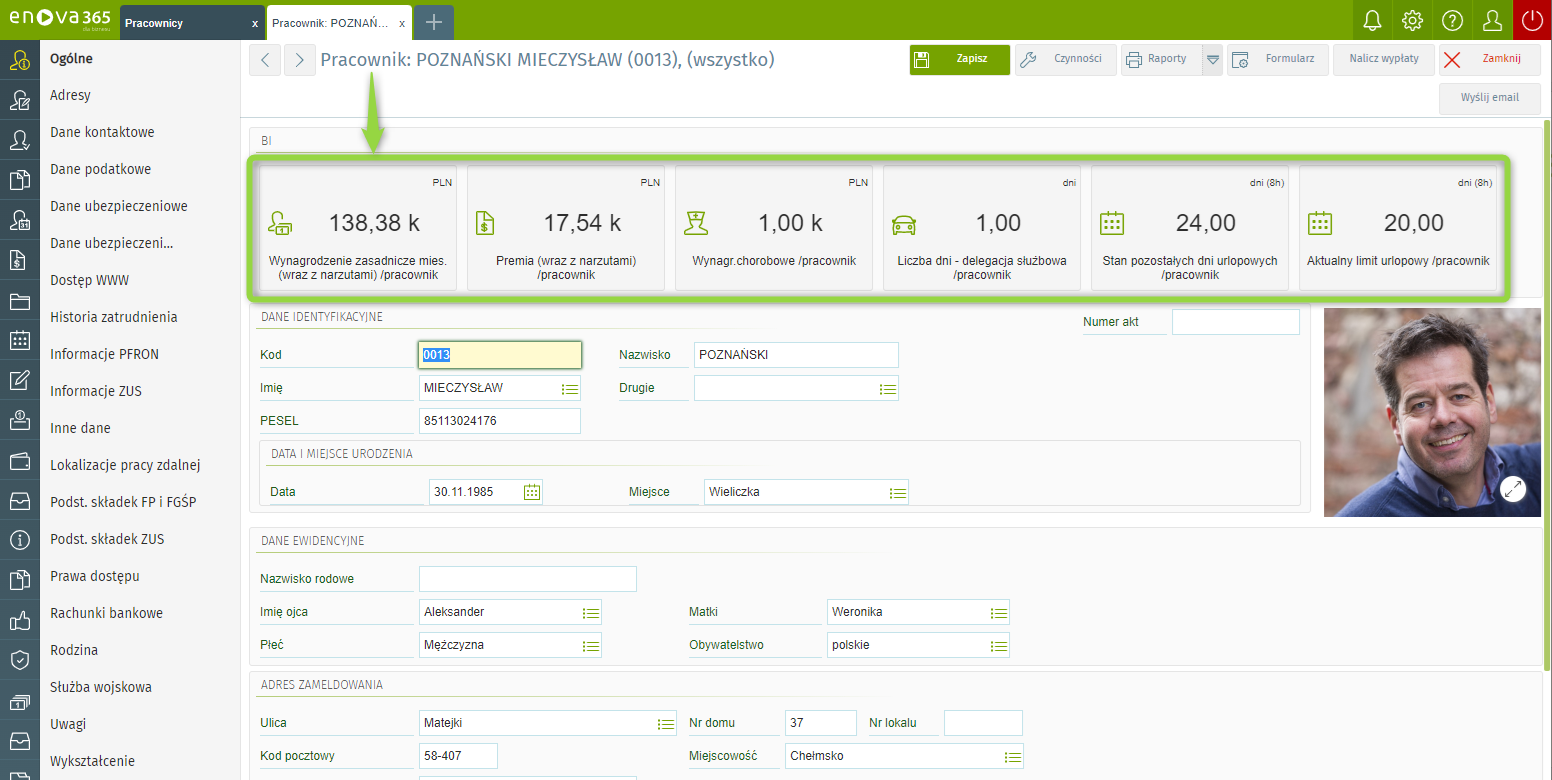This screenshot has width=1552, height=780.
Task: Click the user profile icon
Action: click(1492, 20)
